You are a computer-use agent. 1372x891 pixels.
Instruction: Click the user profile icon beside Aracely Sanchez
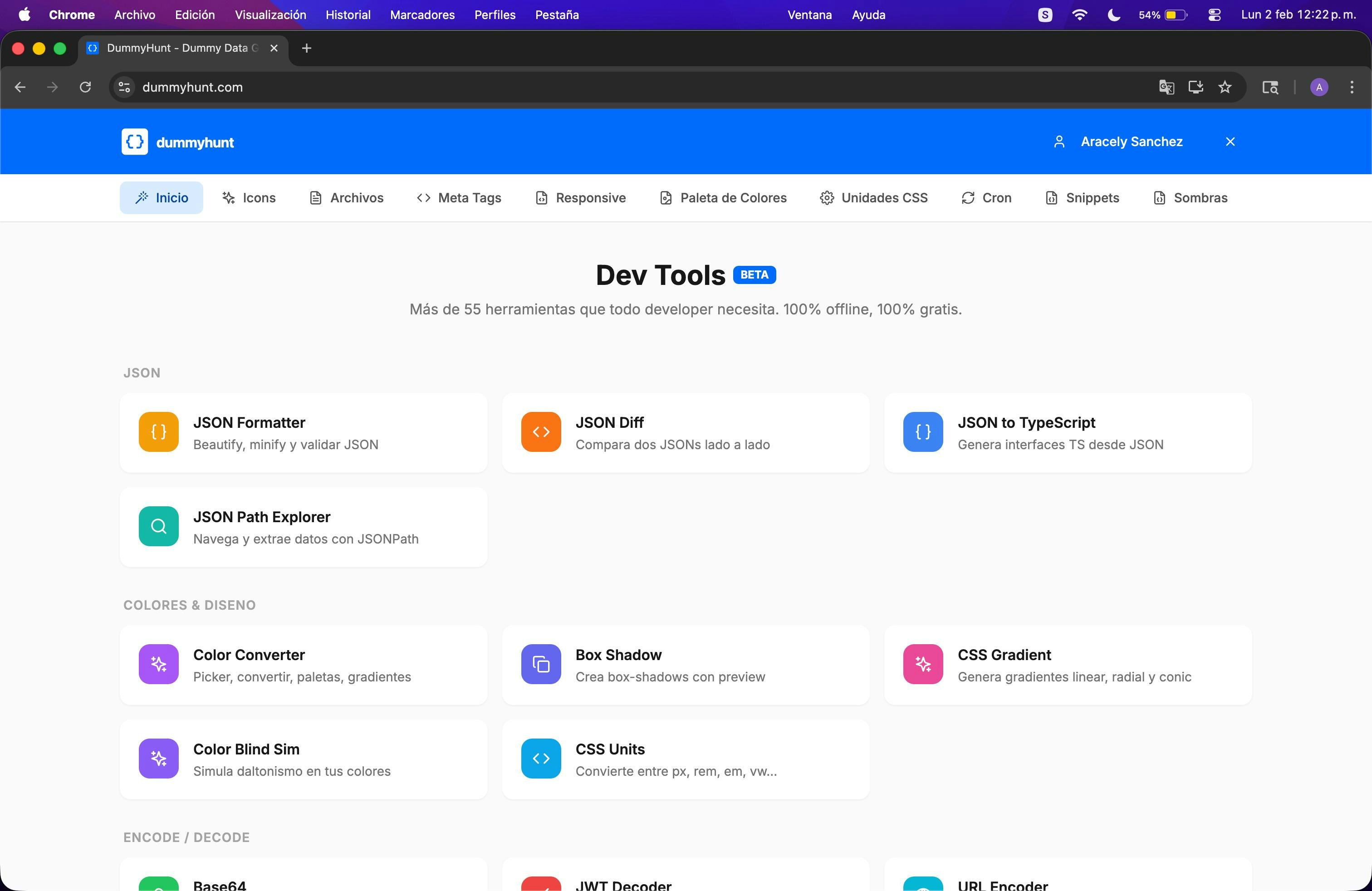click(x=1059, y=141)
